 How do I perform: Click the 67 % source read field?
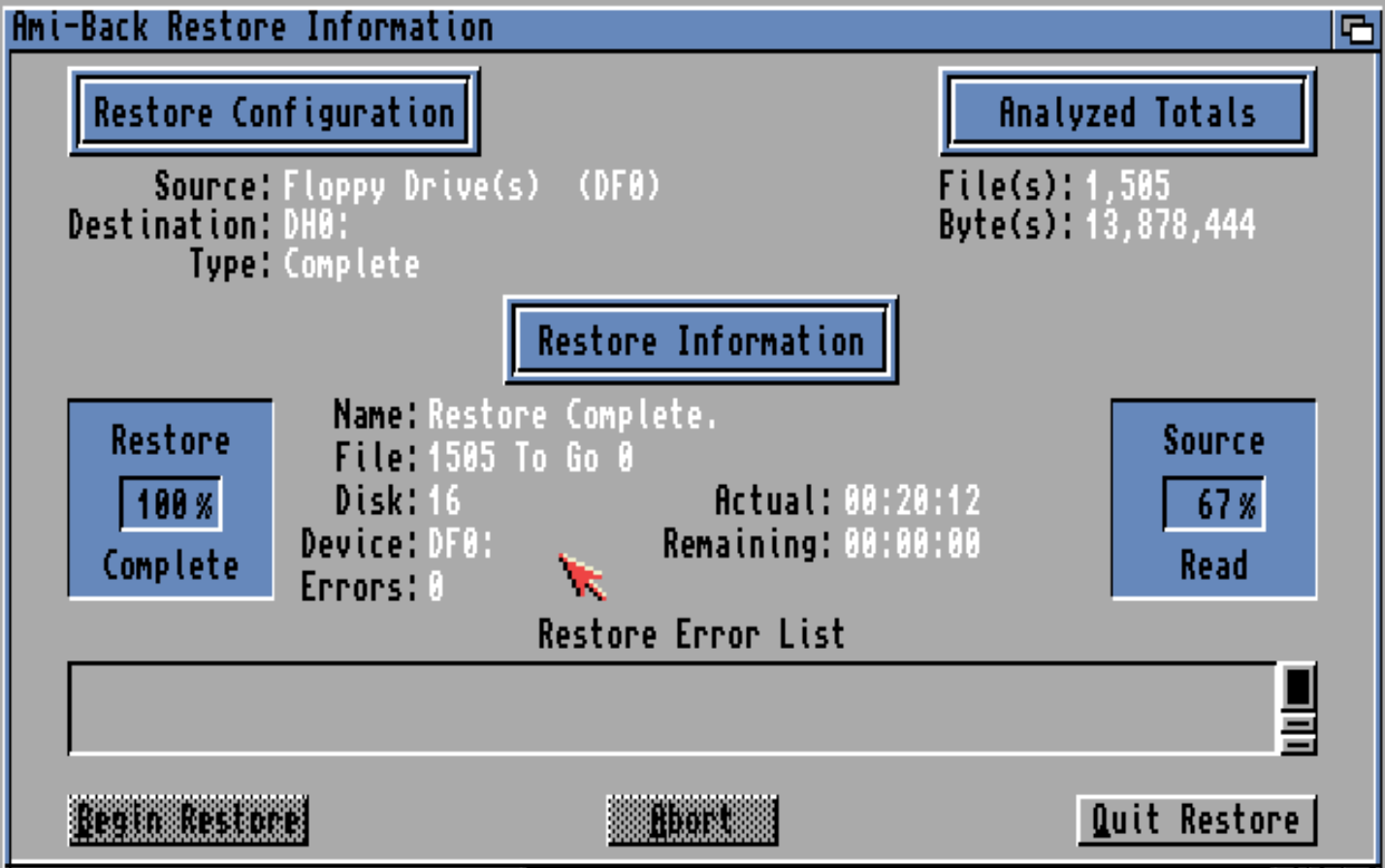1213,504
